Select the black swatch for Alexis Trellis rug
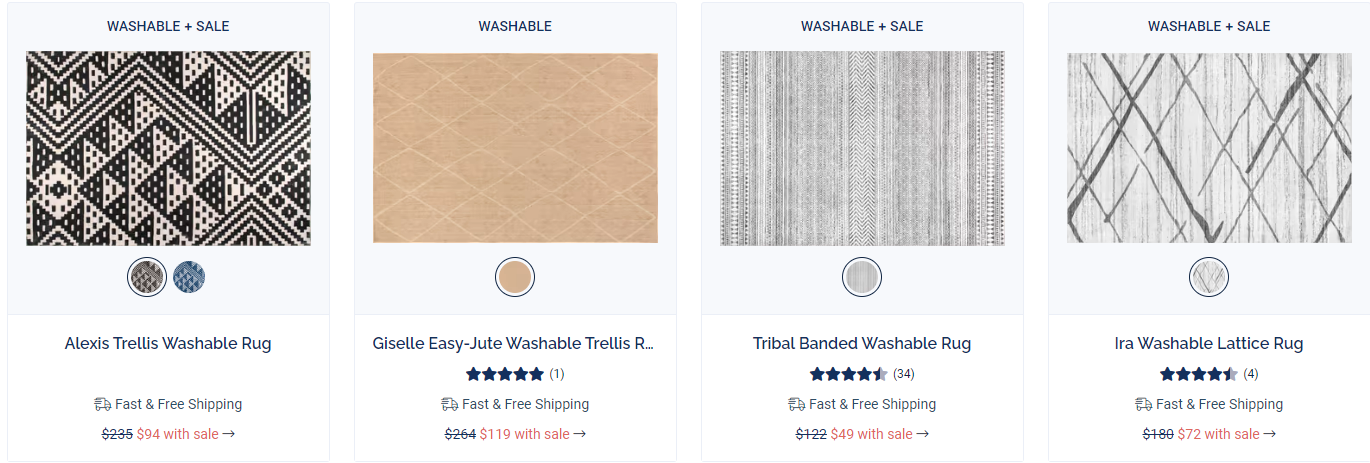Viewport: 1370px width, 463px height. coord(147,277)
